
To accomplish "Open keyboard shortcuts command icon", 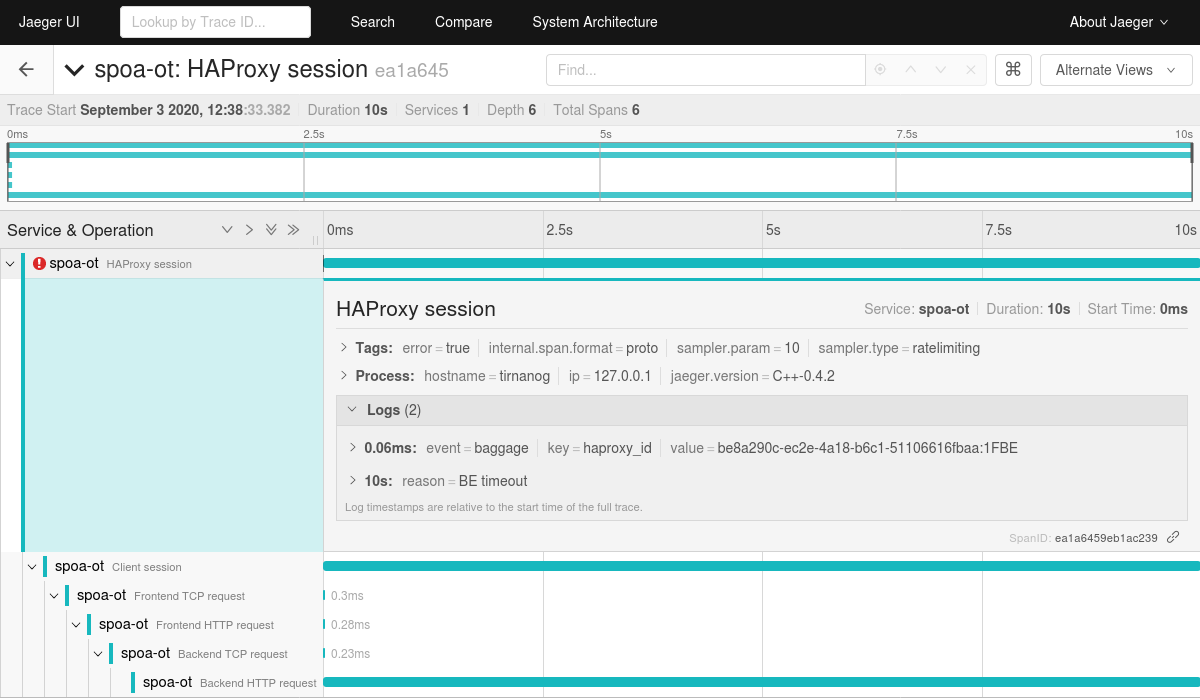I will [x=1013, y=70].
